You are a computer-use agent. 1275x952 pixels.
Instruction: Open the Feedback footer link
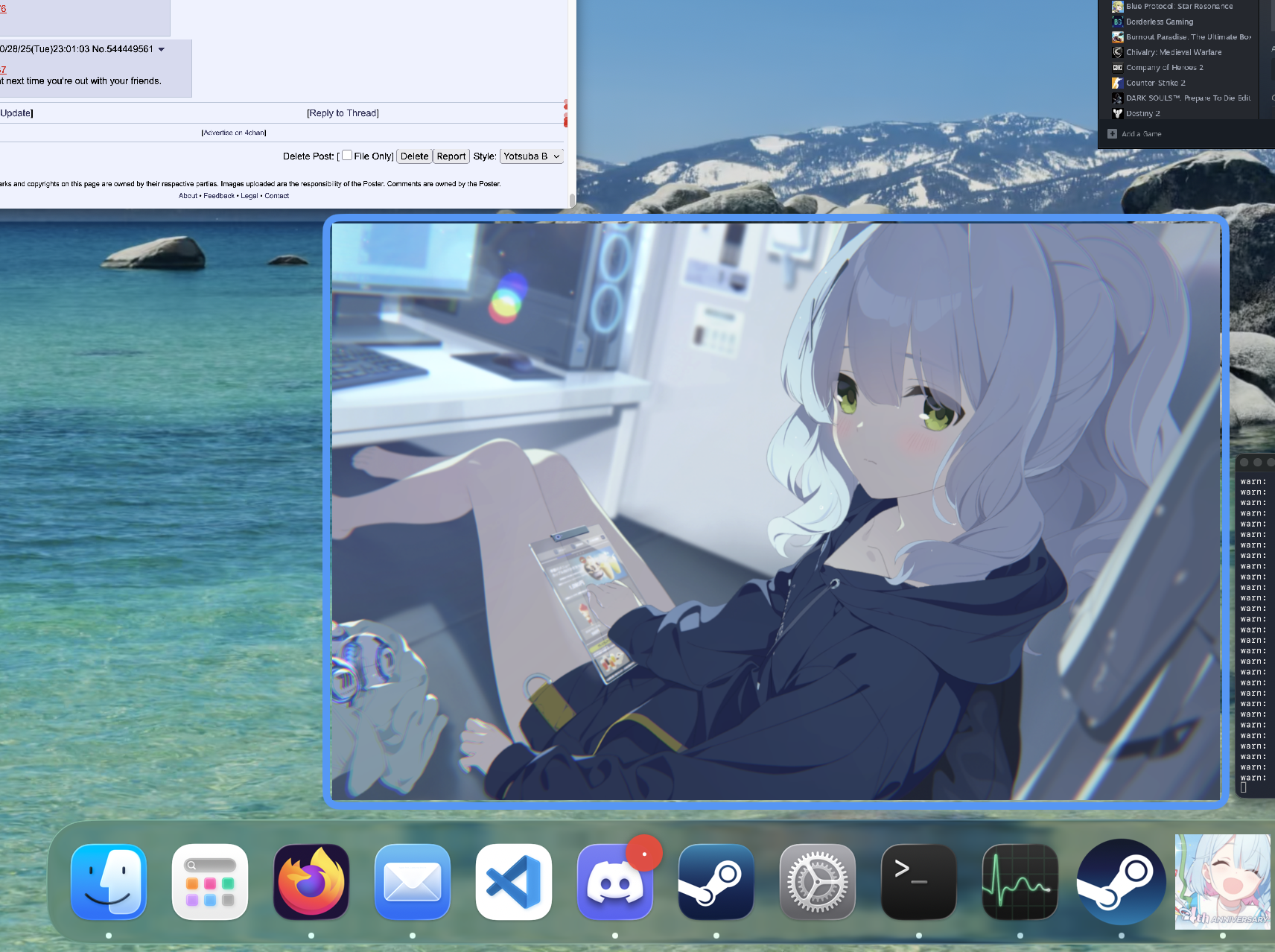click(x=219, y=196)
